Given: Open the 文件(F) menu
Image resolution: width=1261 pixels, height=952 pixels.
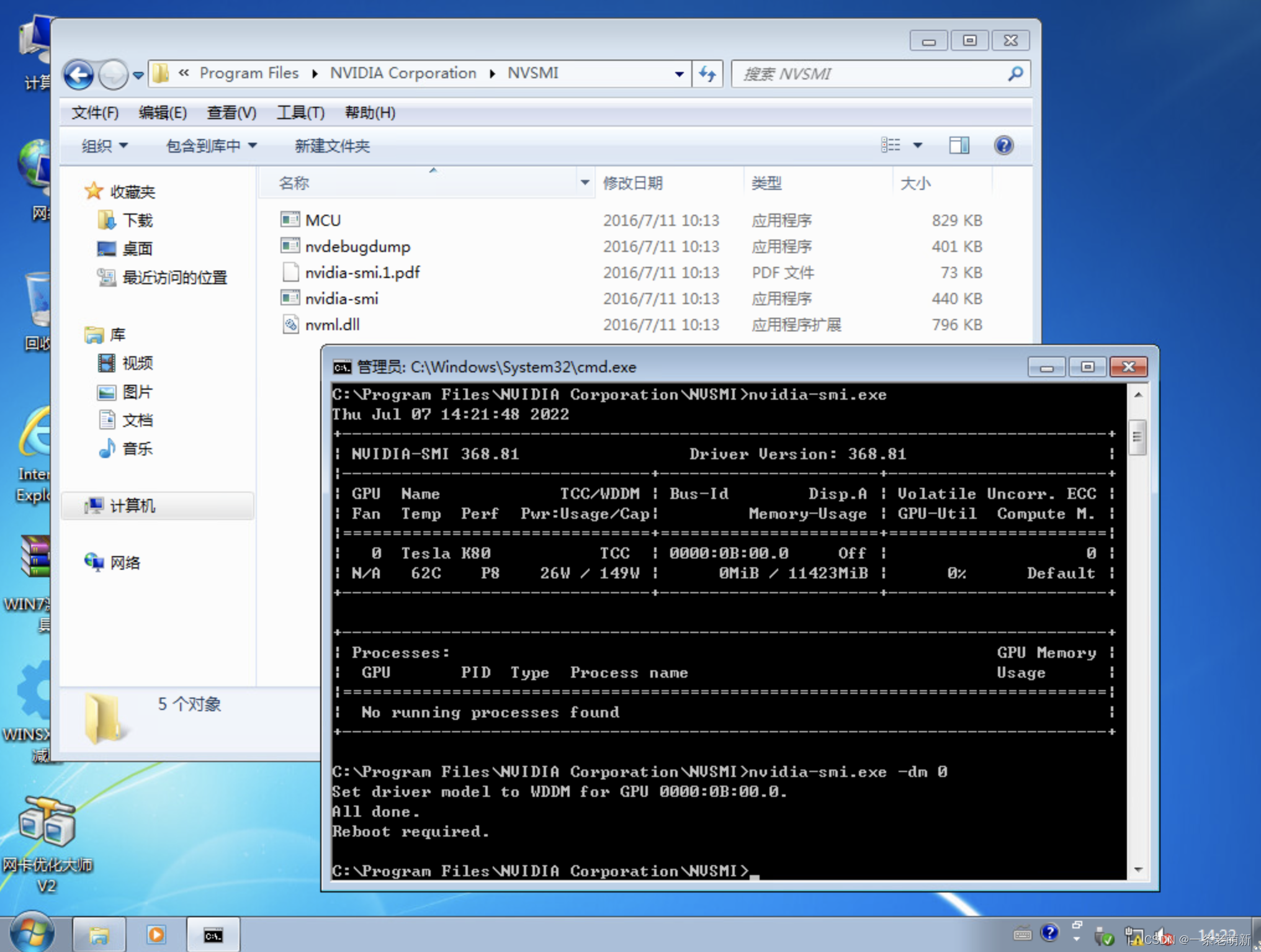Looking at the screenshot, I should 94,112.
